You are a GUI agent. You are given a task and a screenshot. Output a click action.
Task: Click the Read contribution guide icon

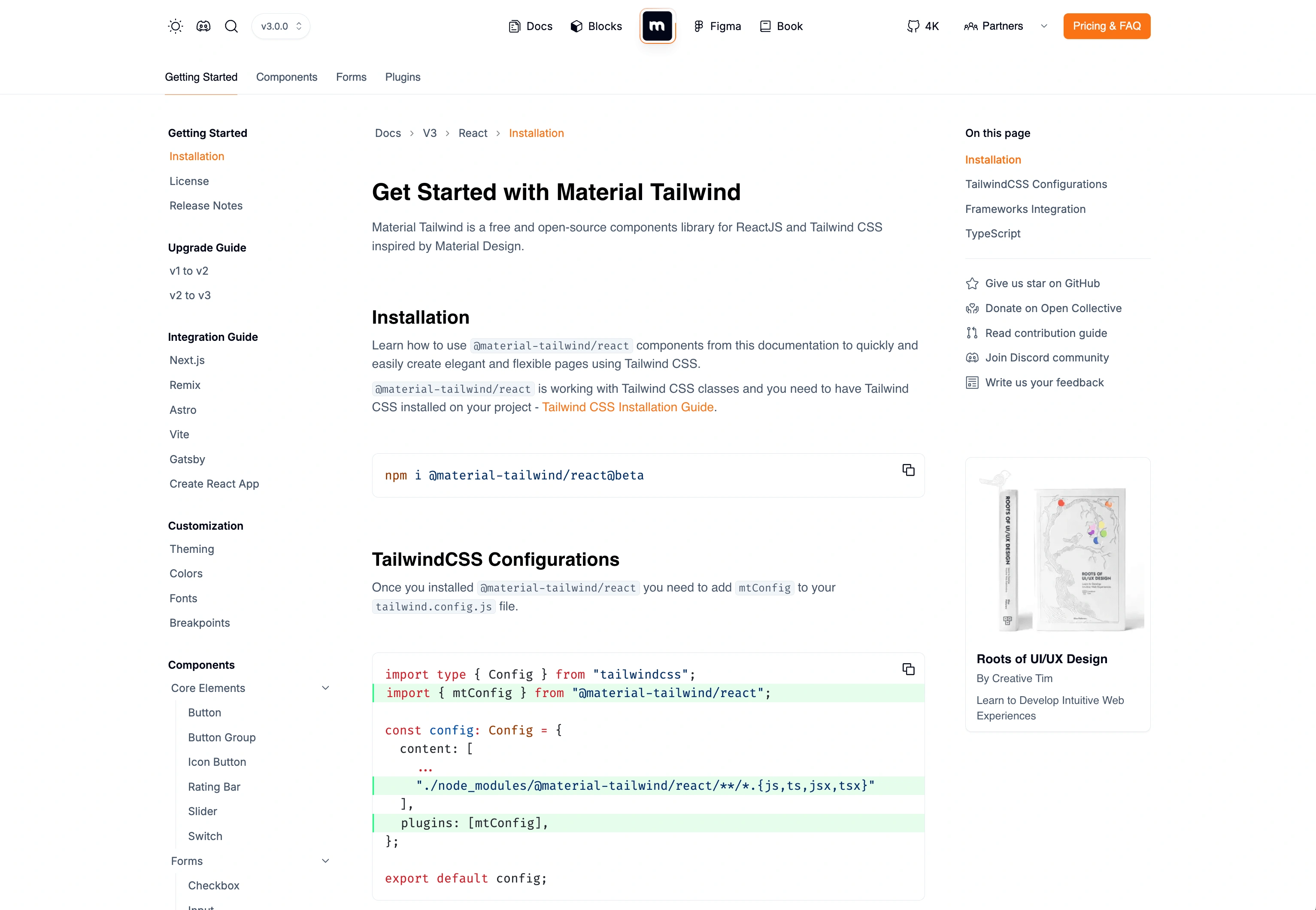click(972, 333)
